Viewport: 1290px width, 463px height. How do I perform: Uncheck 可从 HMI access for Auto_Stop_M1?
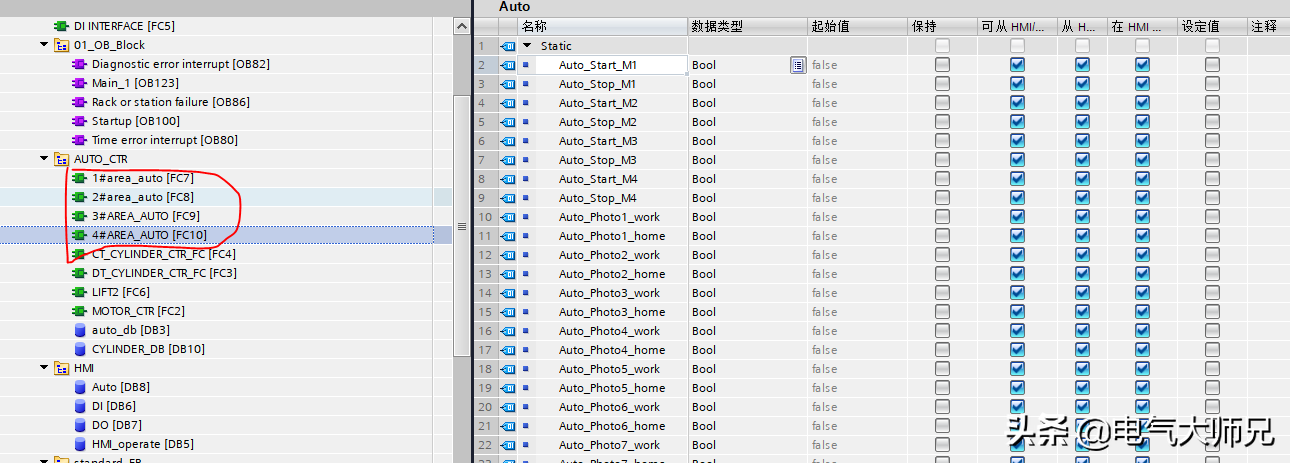pyautogui.click(x=1017, y=84)
